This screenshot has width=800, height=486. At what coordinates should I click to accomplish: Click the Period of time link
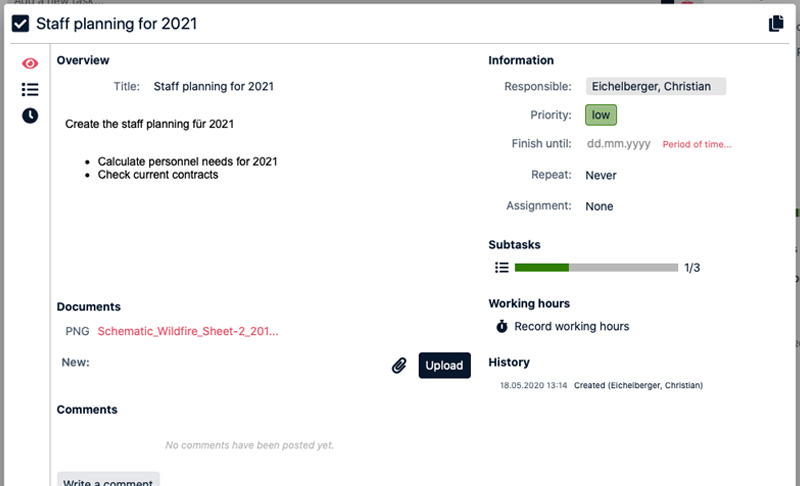(x=697, y=145)
